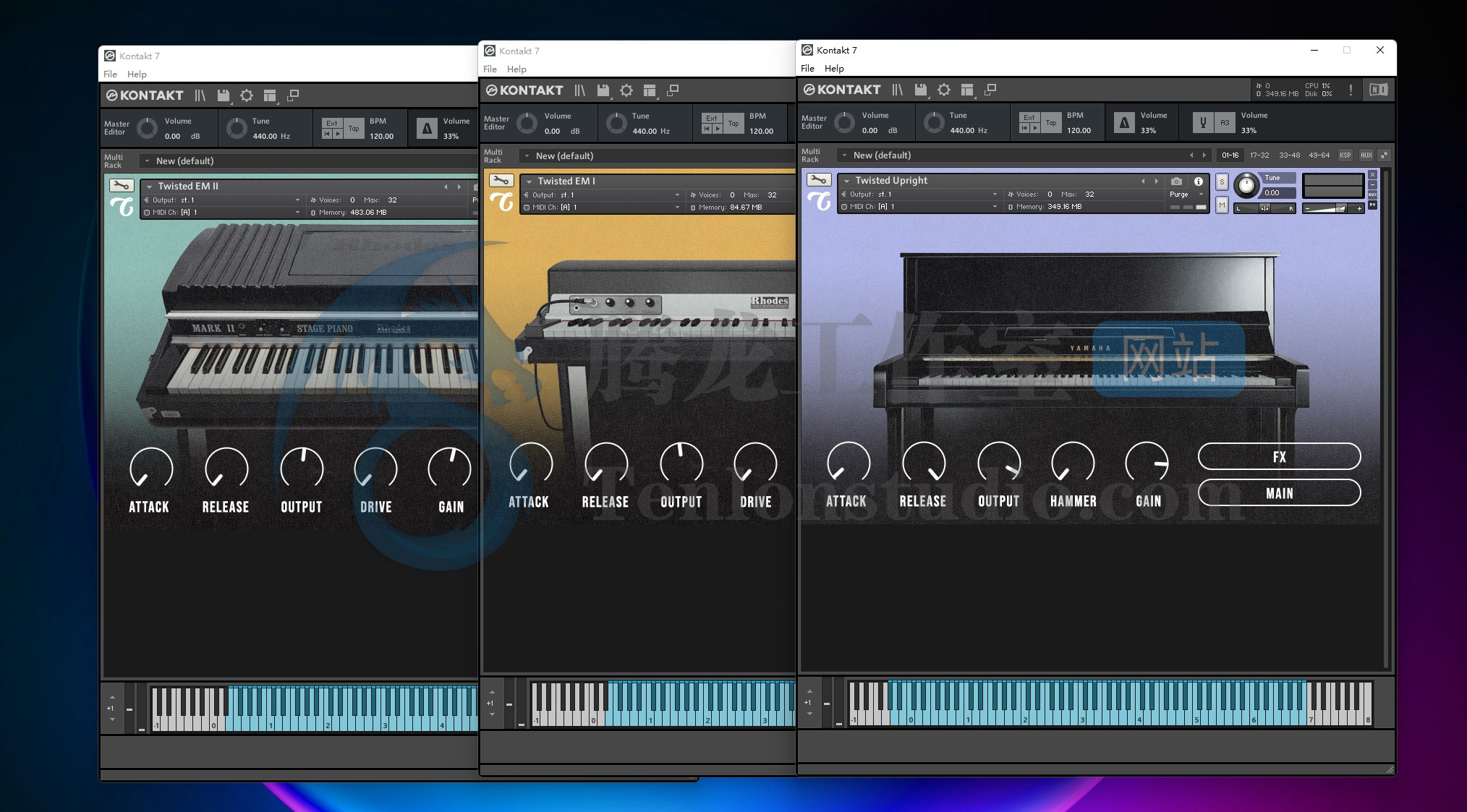Screen dimensions: 1467x812
Task: Open settings gear in left Kontakt window
Action: 247,95
